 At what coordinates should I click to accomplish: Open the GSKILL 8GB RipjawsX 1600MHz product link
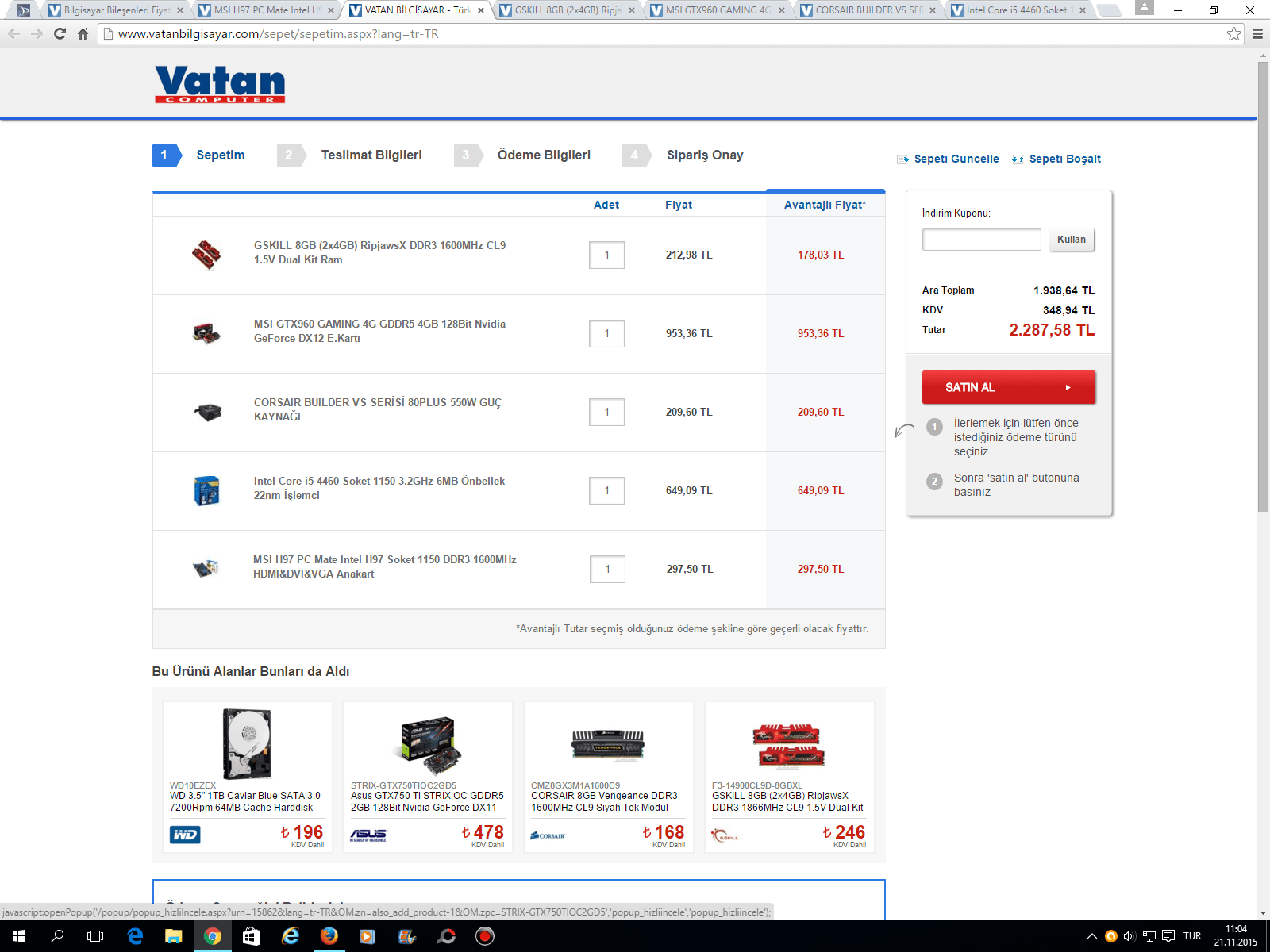tap(379, 252)
